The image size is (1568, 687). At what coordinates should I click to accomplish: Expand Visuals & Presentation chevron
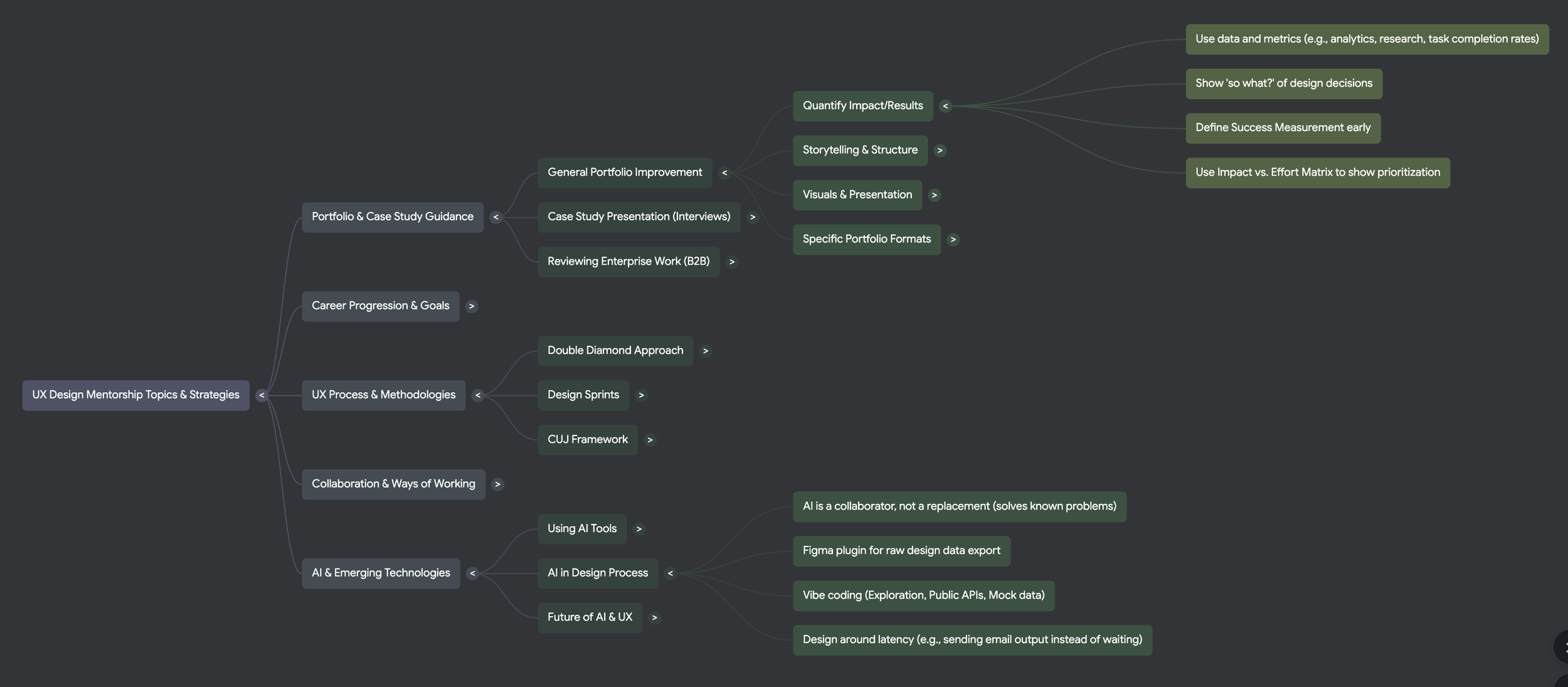[x=934, y=195]
